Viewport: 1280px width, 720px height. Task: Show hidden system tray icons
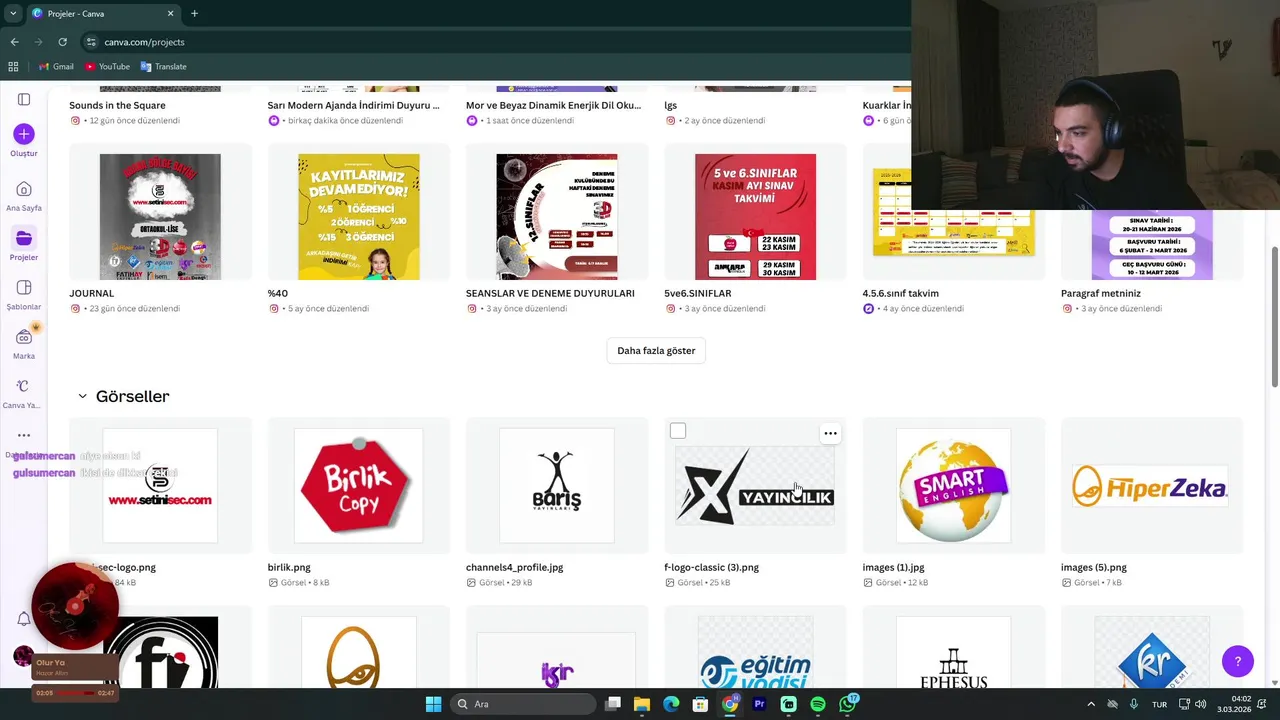click(x=1091, y=704)
